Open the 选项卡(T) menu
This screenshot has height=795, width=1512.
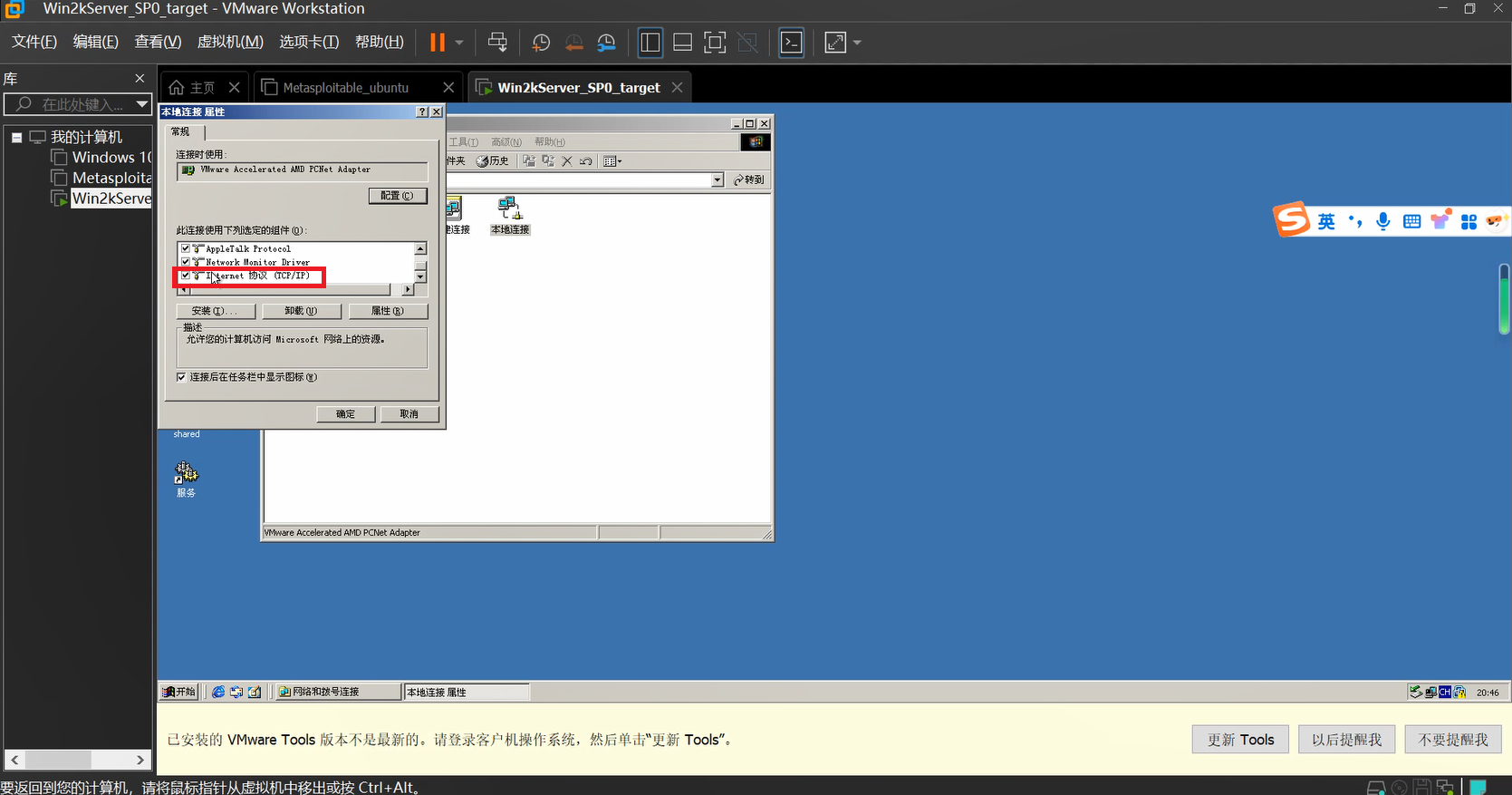(x=309, y=42)
